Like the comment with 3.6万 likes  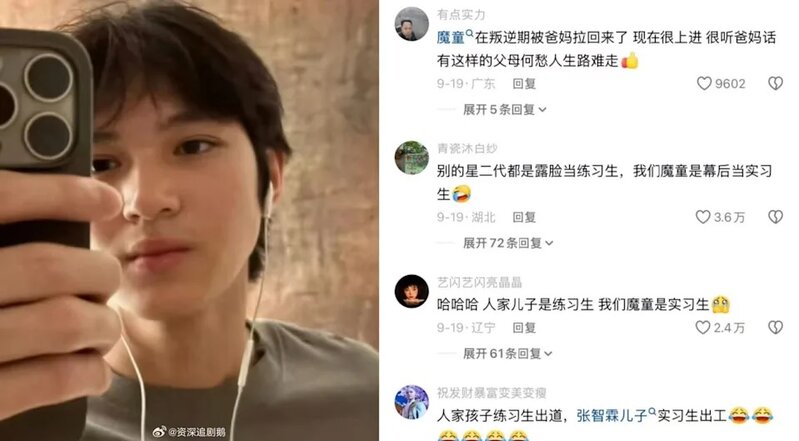click(x=703, y=217)
